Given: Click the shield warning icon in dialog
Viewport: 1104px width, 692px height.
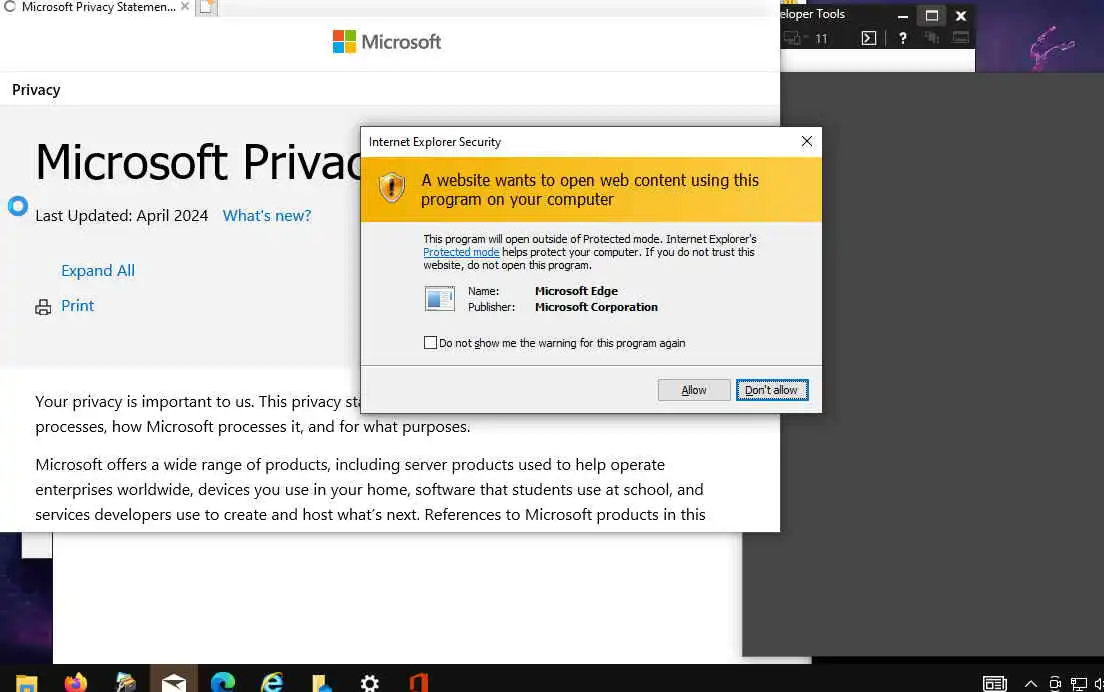Looking at the screenshot, I should 391,188.
